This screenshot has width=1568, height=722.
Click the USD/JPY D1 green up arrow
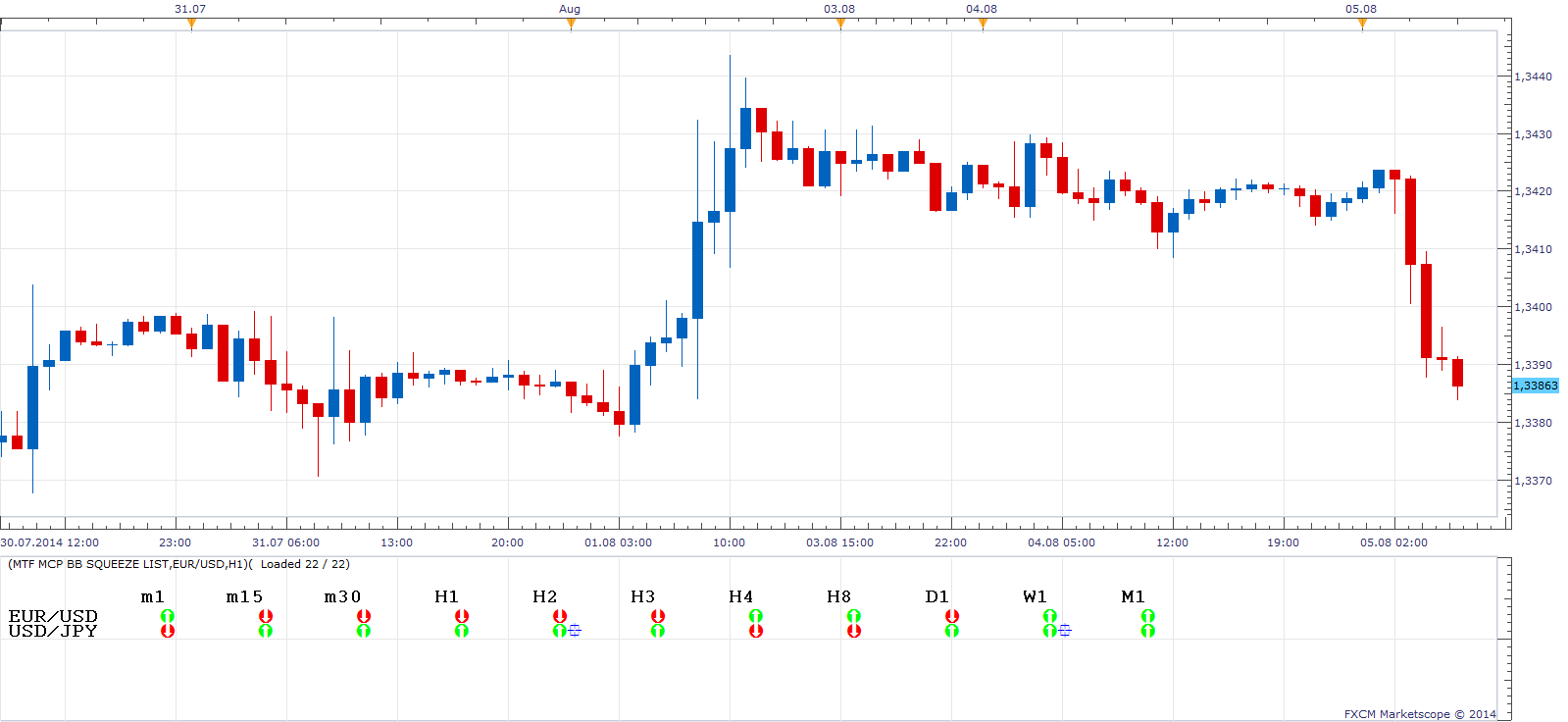tap(952, 630)
